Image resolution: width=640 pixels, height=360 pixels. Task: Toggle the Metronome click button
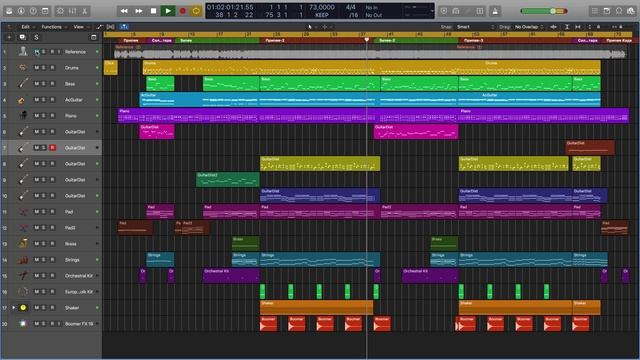[x=495, y=11]
